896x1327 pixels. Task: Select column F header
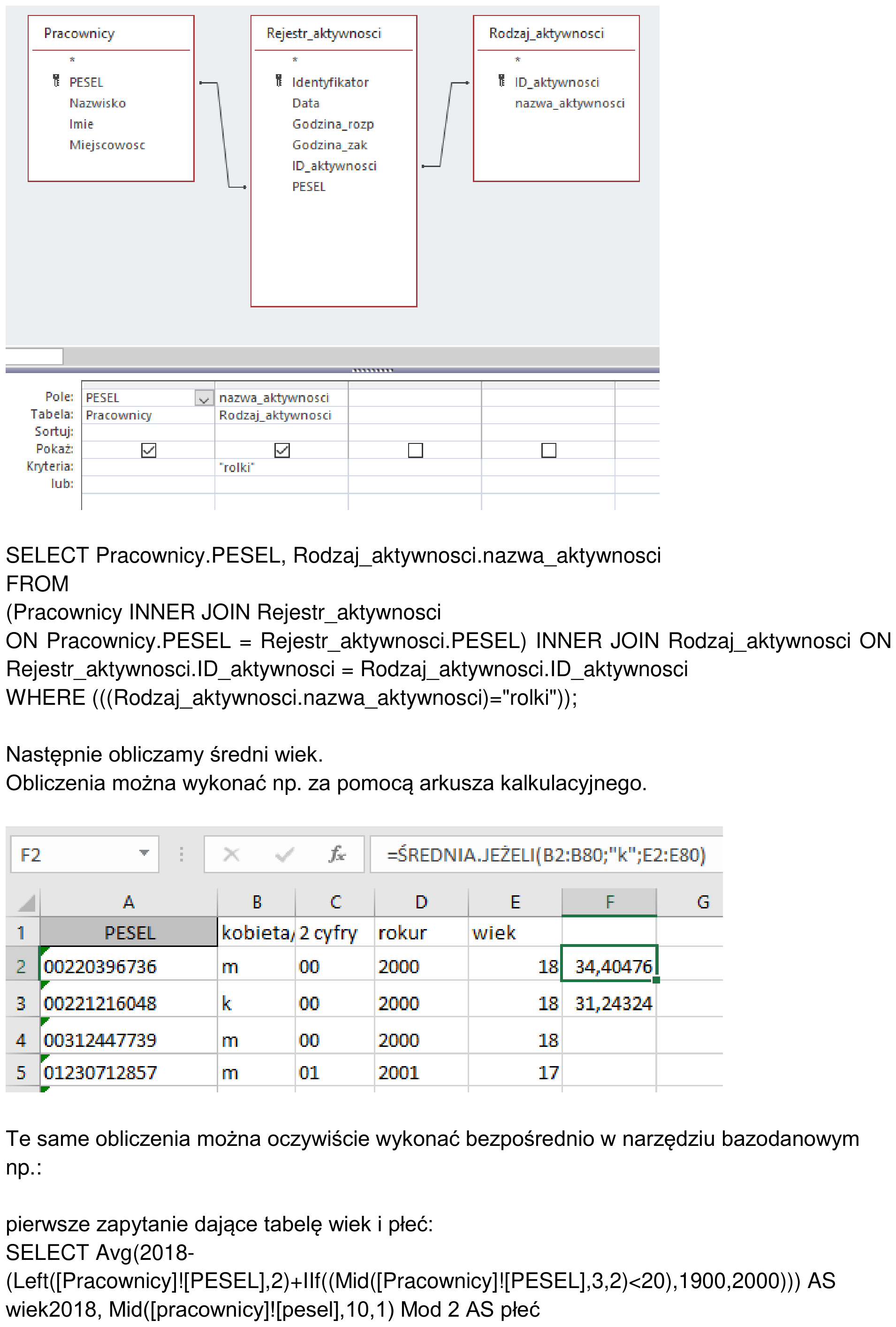pyautogui.click(x=609, y=902)
